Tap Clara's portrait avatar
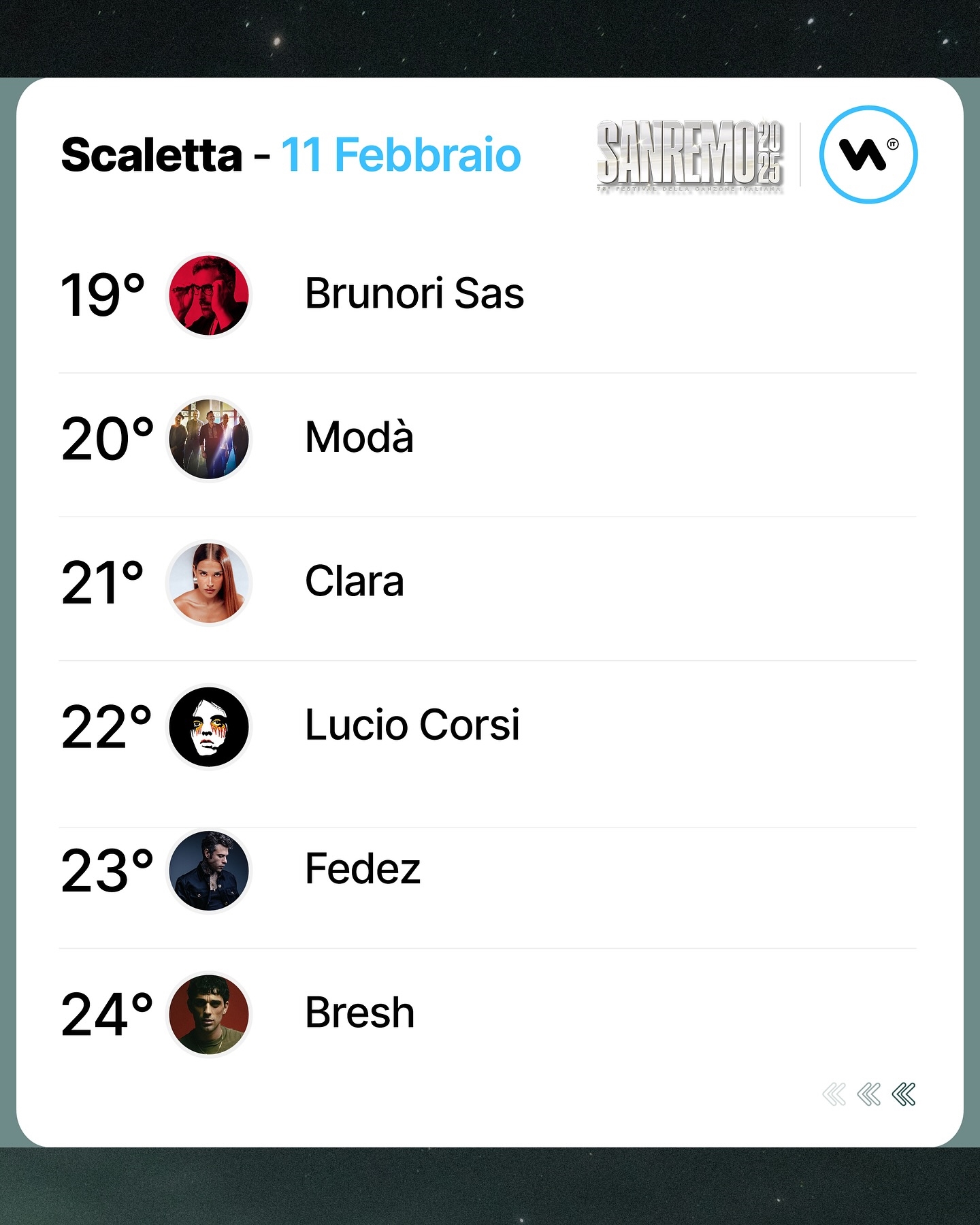This screenshot has width=980, height=1225. tap(209, 583)
